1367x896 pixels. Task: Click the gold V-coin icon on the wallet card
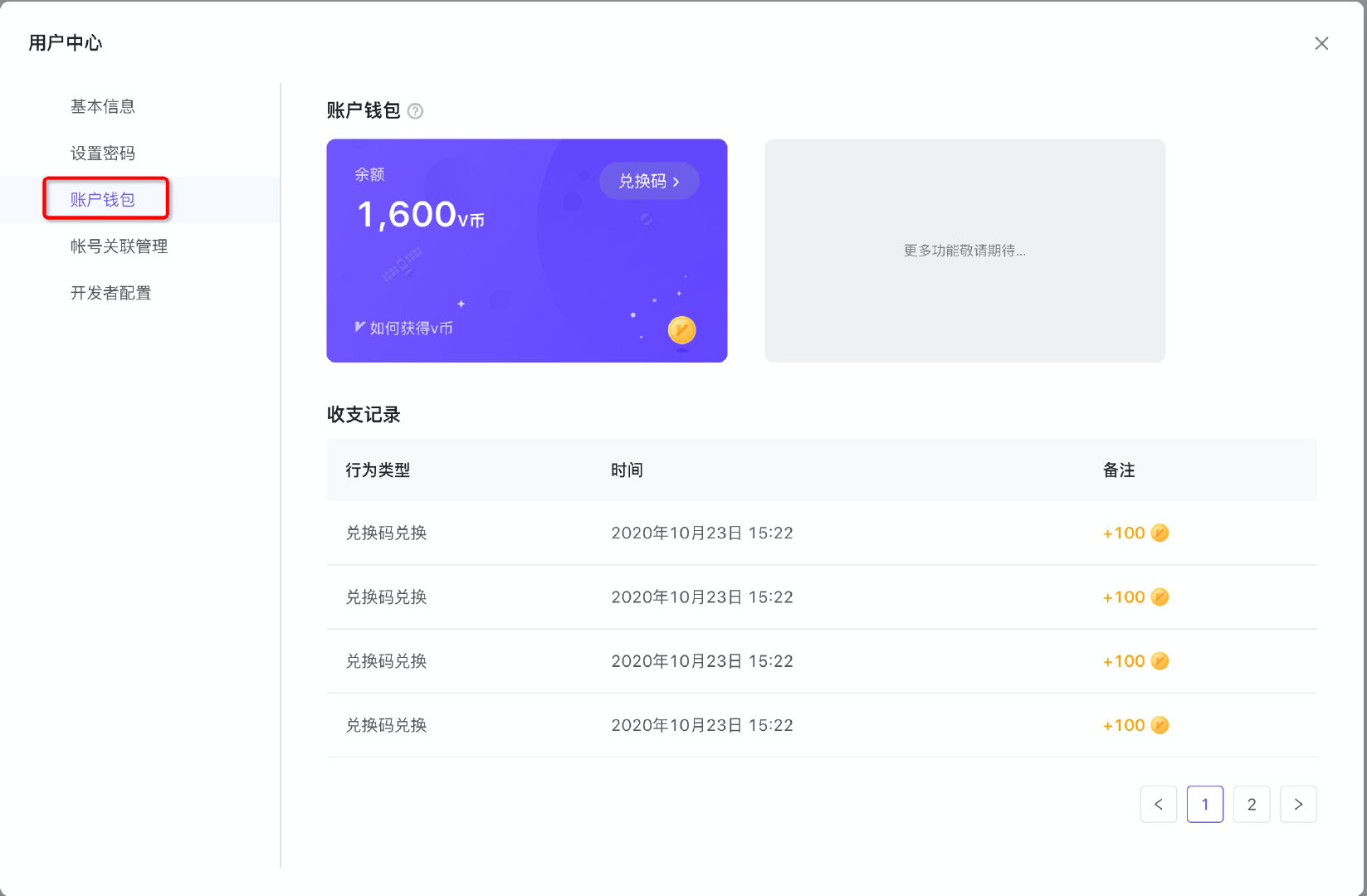[x=681, y=329]
